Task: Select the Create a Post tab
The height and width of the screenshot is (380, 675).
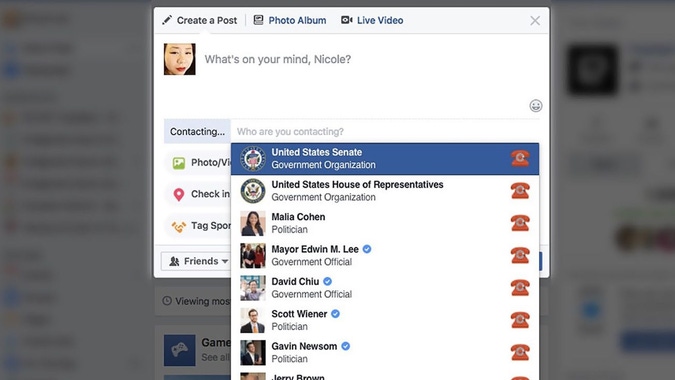Action: coord(200,20)
